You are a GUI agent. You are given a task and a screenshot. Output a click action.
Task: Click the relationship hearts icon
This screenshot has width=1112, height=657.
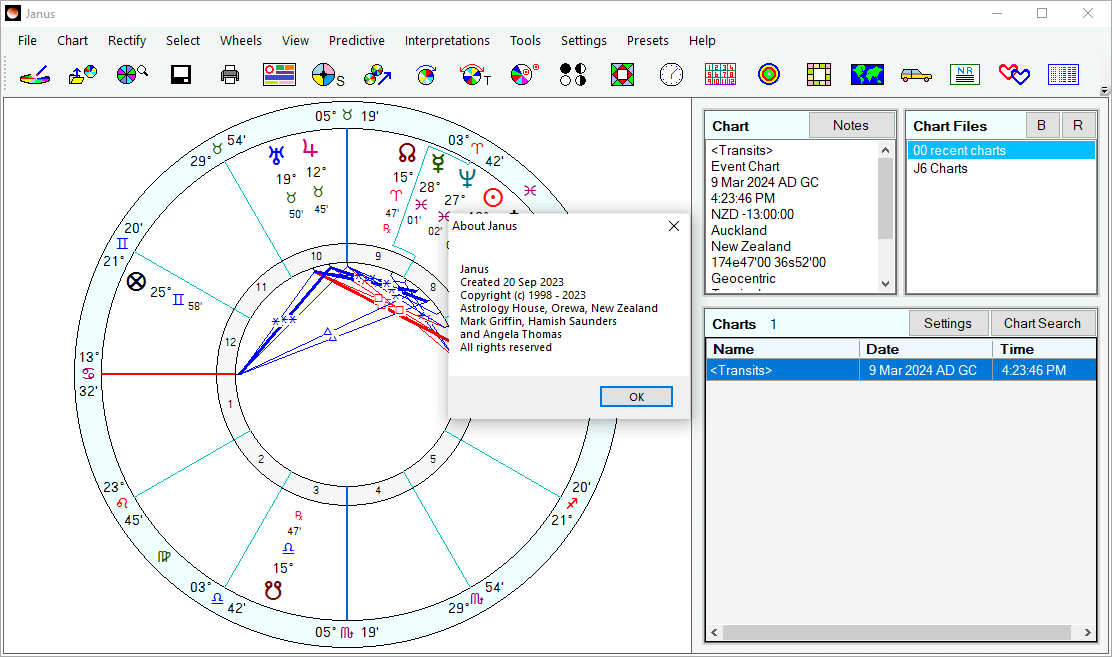point(1013,74)
